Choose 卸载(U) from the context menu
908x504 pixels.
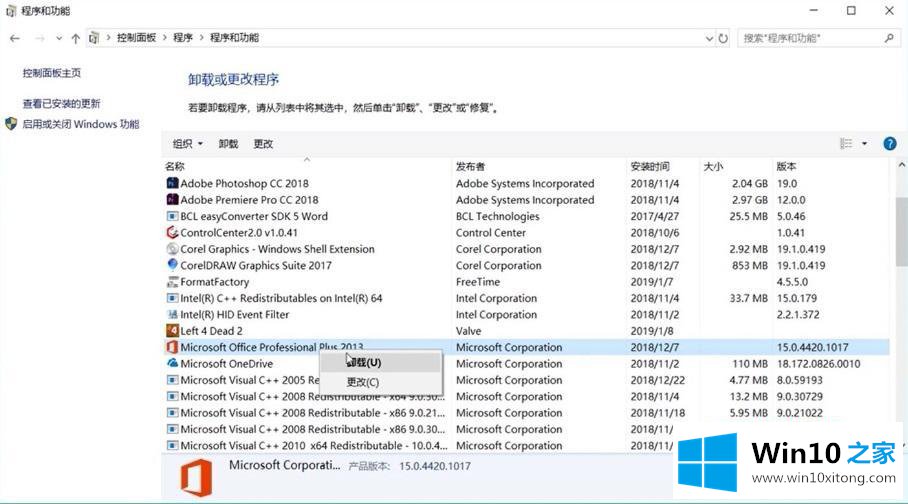pos(380,362)
